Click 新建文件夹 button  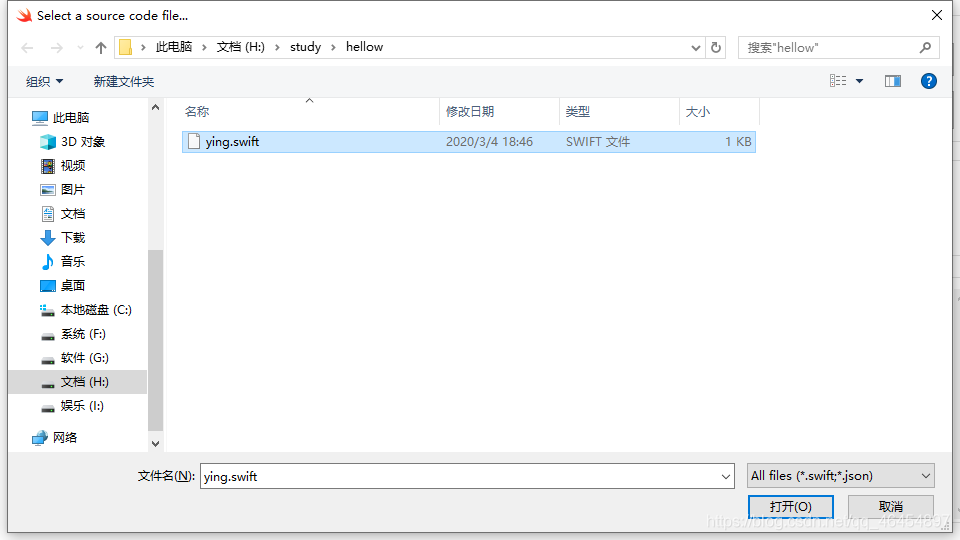coord(124,81)
